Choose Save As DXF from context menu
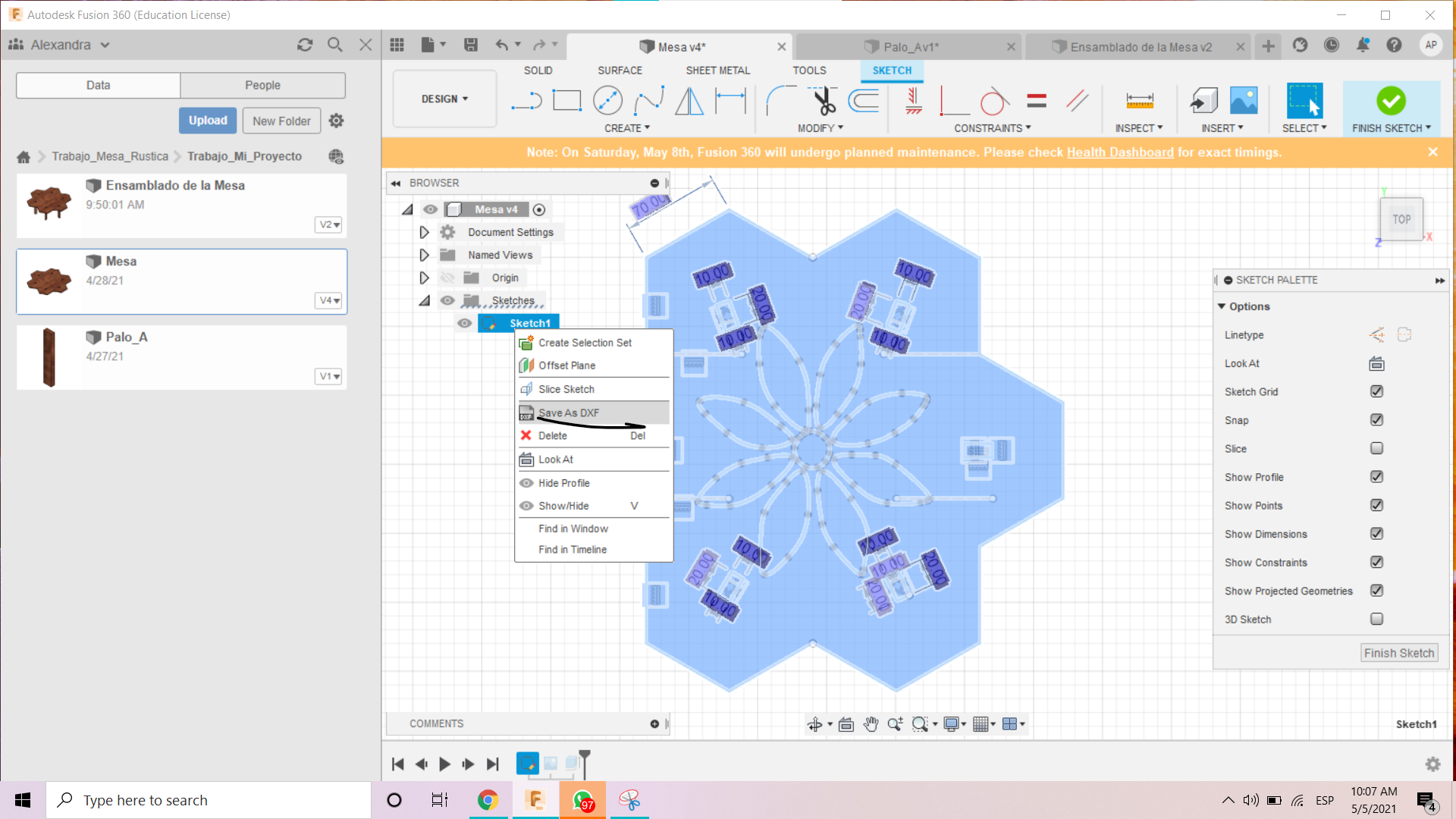 click(x=569, y=413)
